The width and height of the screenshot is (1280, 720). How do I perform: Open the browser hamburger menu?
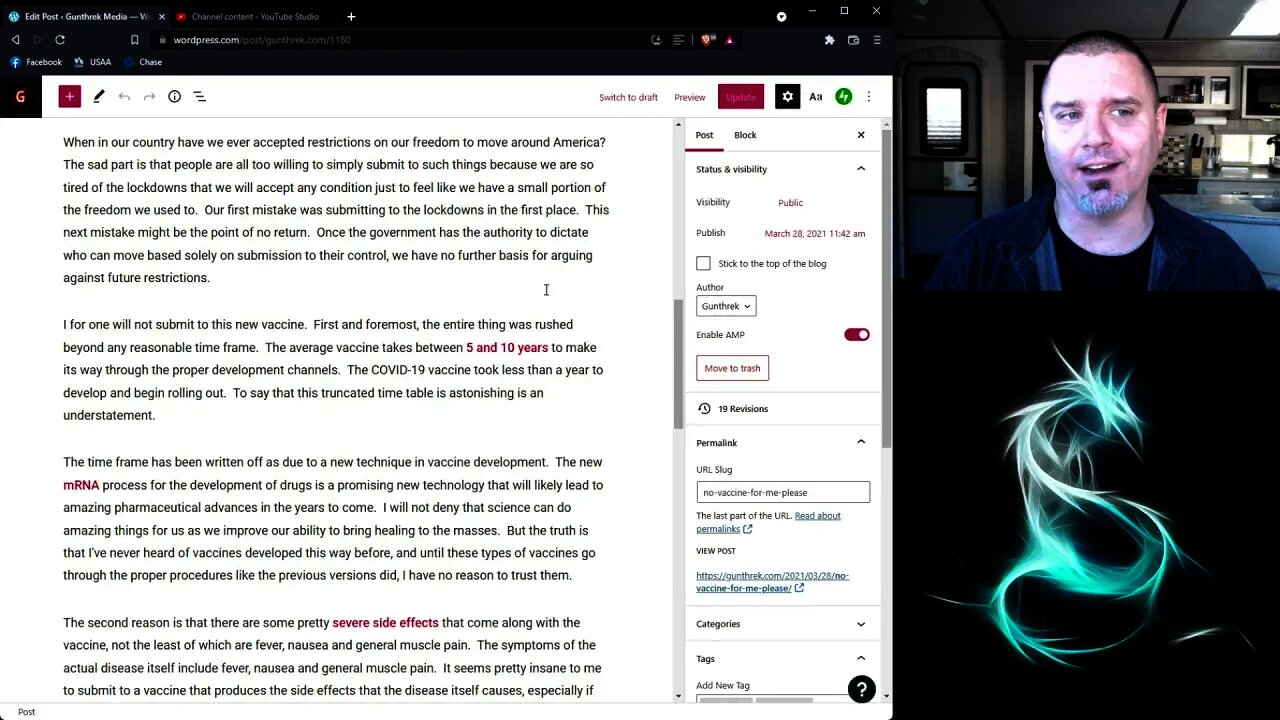click(x=877, y=40)
